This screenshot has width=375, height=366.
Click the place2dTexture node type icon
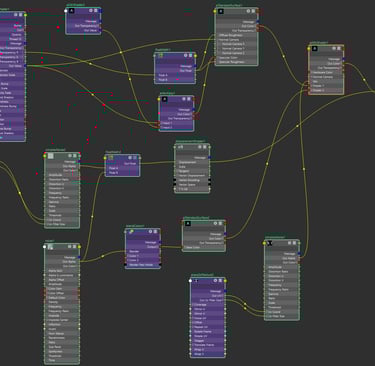196,281
